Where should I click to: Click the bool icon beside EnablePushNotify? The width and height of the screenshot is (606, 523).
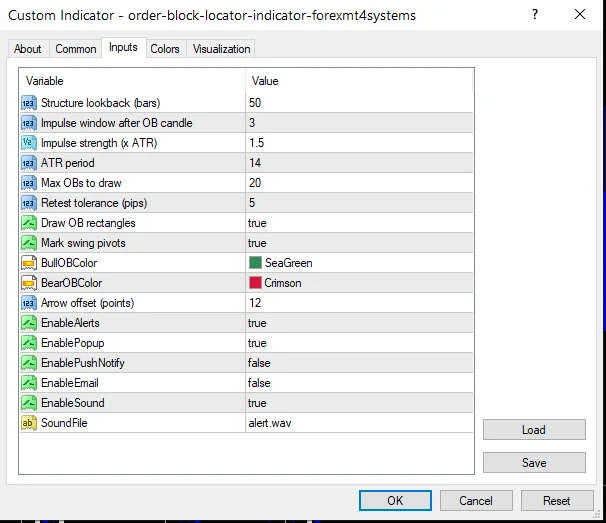coord(29,363)
